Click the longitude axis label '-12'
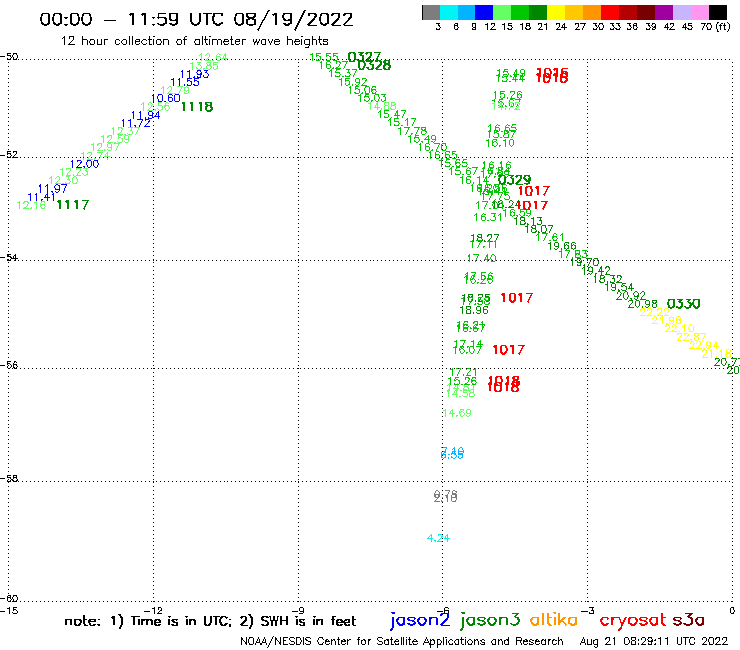Image resolution: width=740 pixels, height=650 pixels. (x=153, y=611)
